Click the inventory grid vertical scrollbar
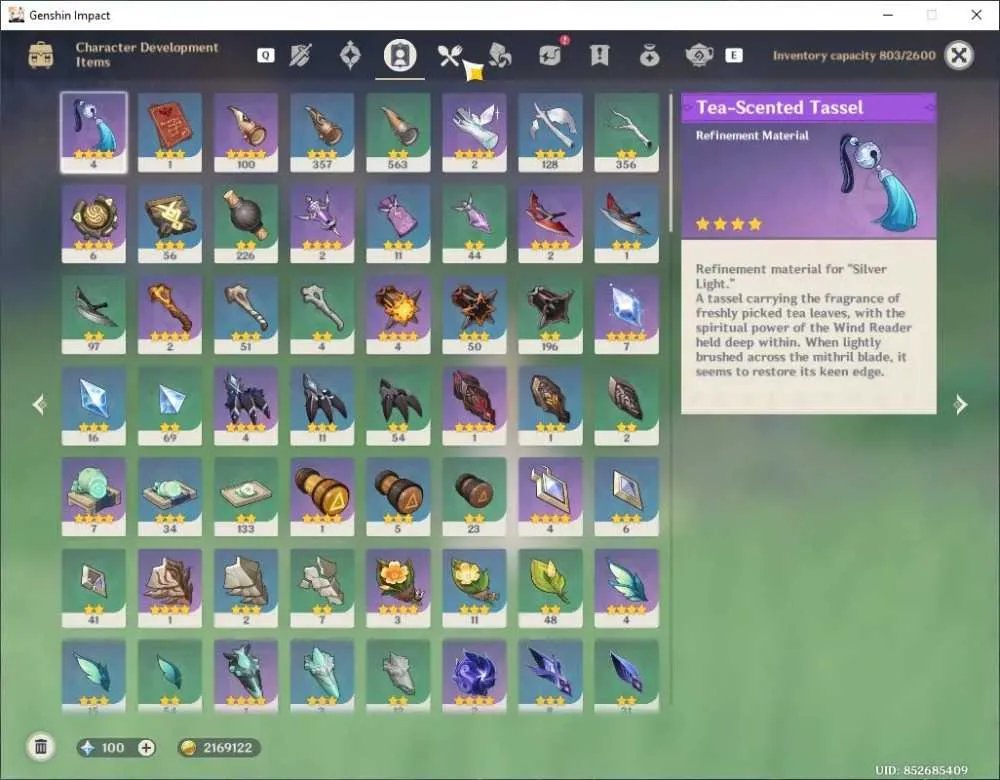1000x780 pixels. (670, 163)
